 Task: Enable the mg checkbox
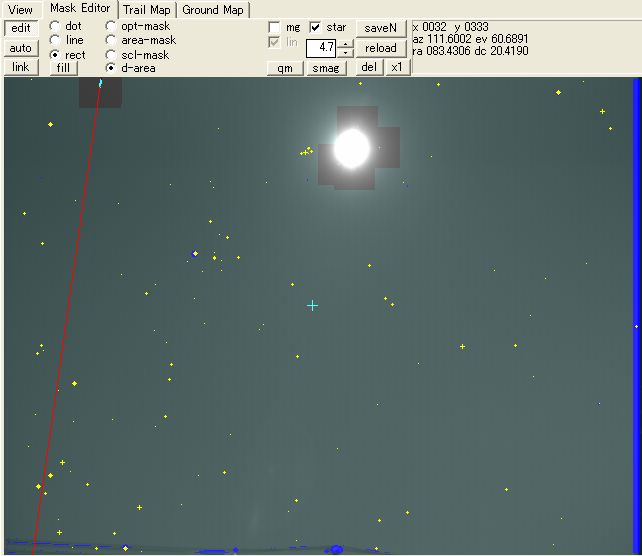pyautogui.click(x=275, y=27)
